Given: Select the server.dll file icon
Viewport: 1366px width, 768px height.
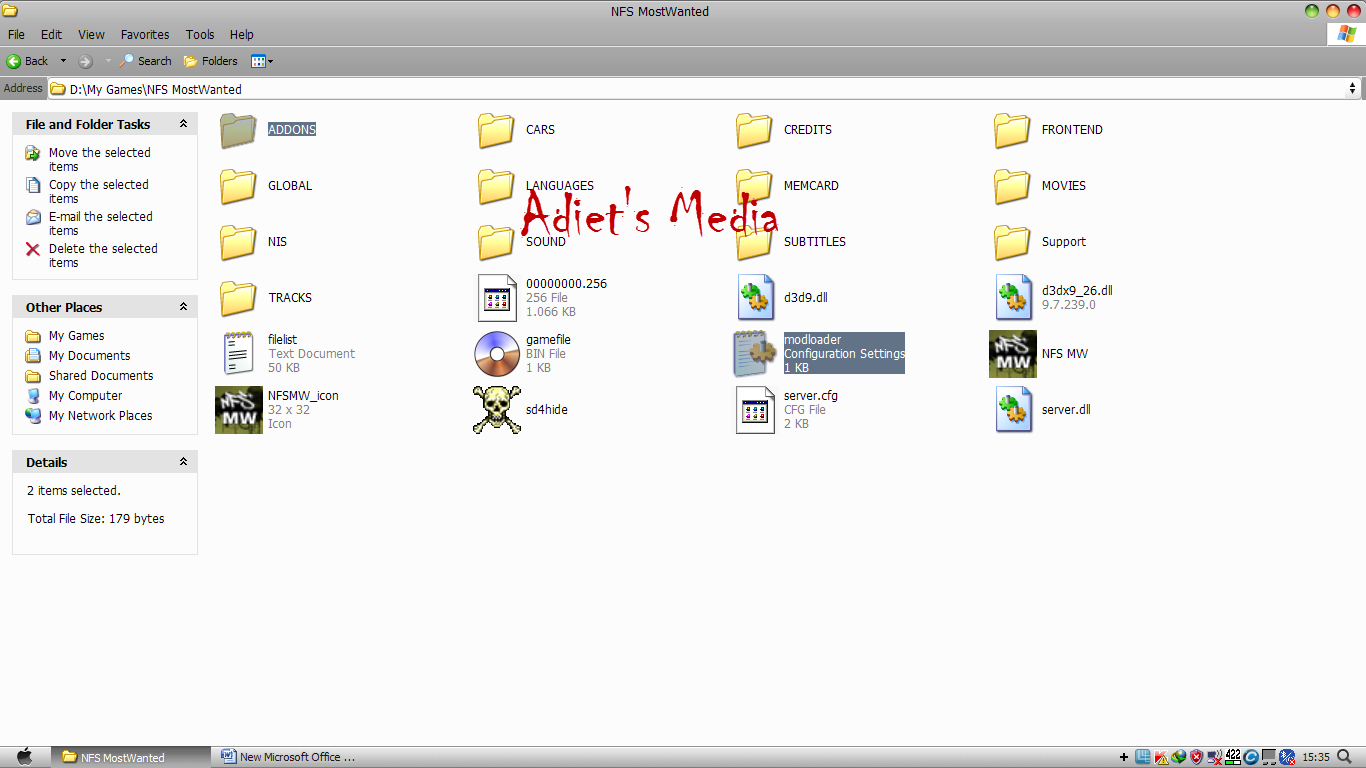Looking at the screenshot, I should pos(1013,410).
